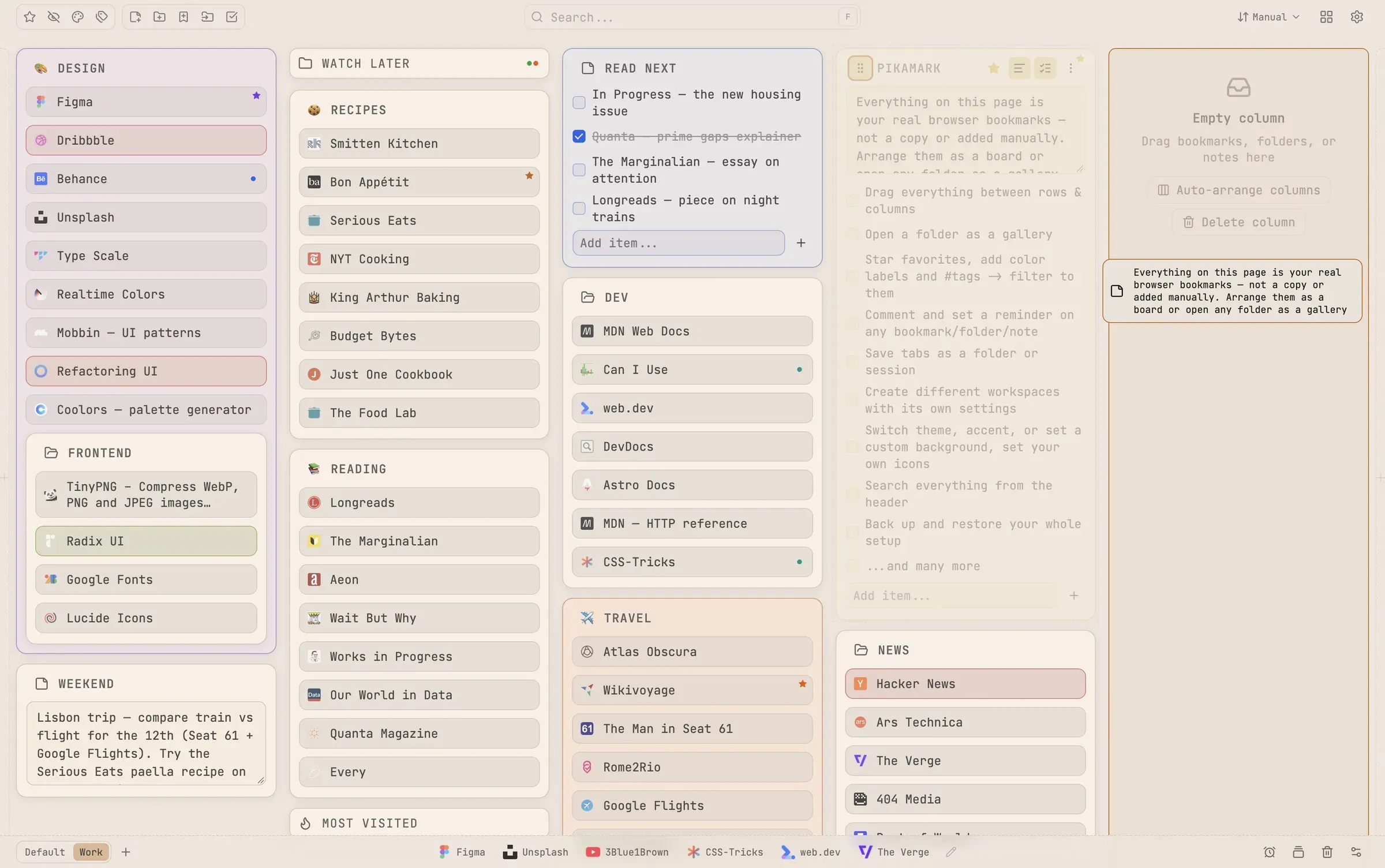This screenshot has width=1385, height=868.
Task: Open Figma from the bottom quick bar
Action: click(x=462, y=852)
